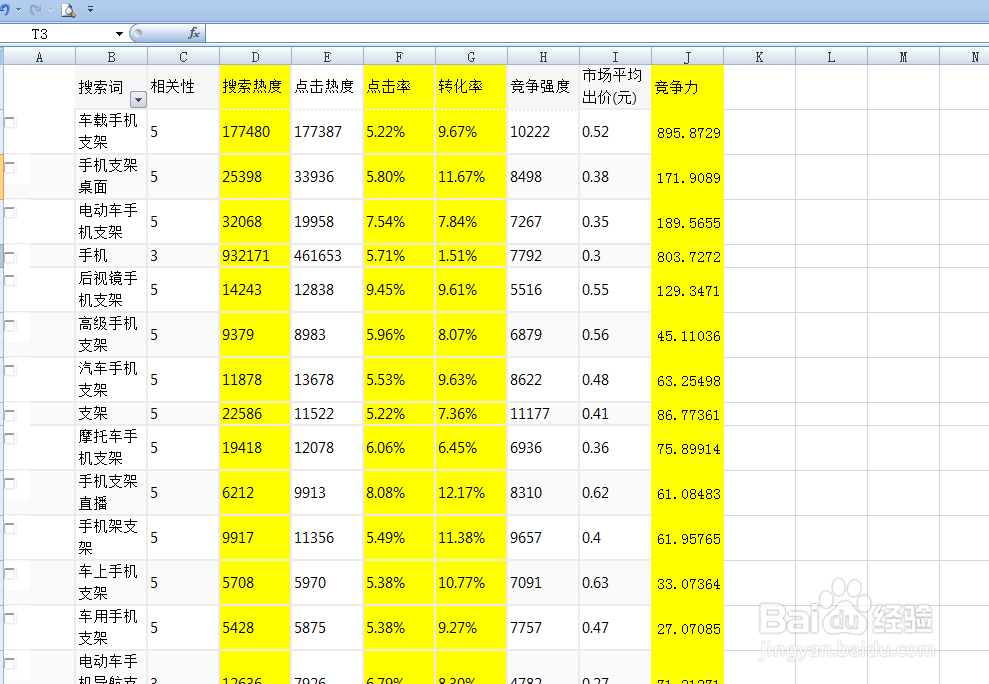Click the 转化率 header cell
Image resolution: width=989 pixels, height=684 pixels.
471,86
